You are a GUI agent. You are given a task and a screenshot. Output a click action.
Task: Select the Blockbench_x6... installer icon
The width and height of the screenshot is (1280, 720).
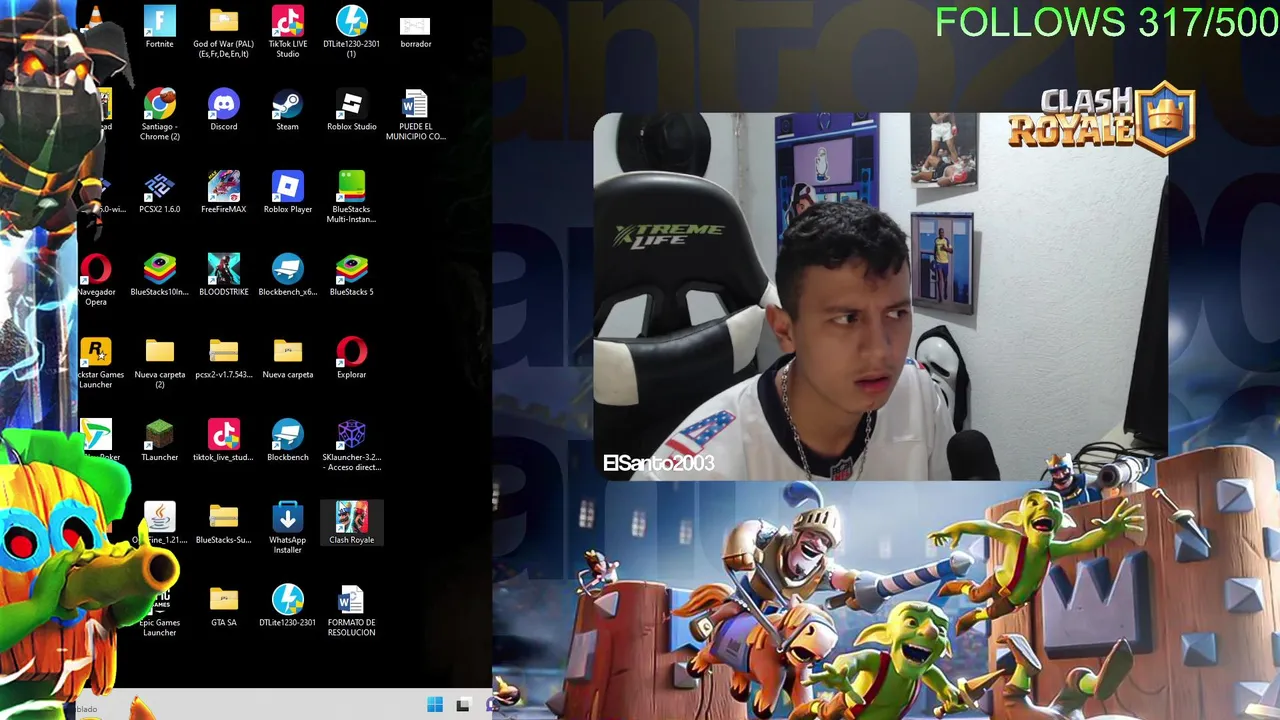click(x=288, y=276)
